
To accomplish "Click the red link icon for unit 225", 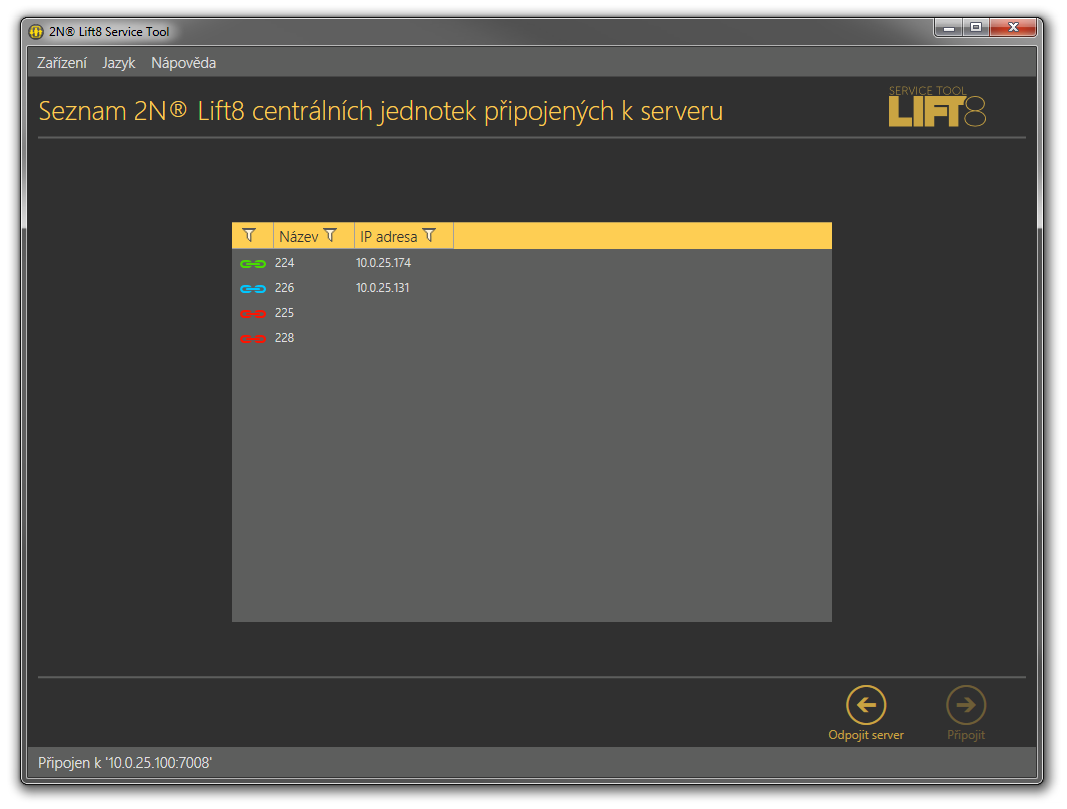I will click(x=252, y=314).
